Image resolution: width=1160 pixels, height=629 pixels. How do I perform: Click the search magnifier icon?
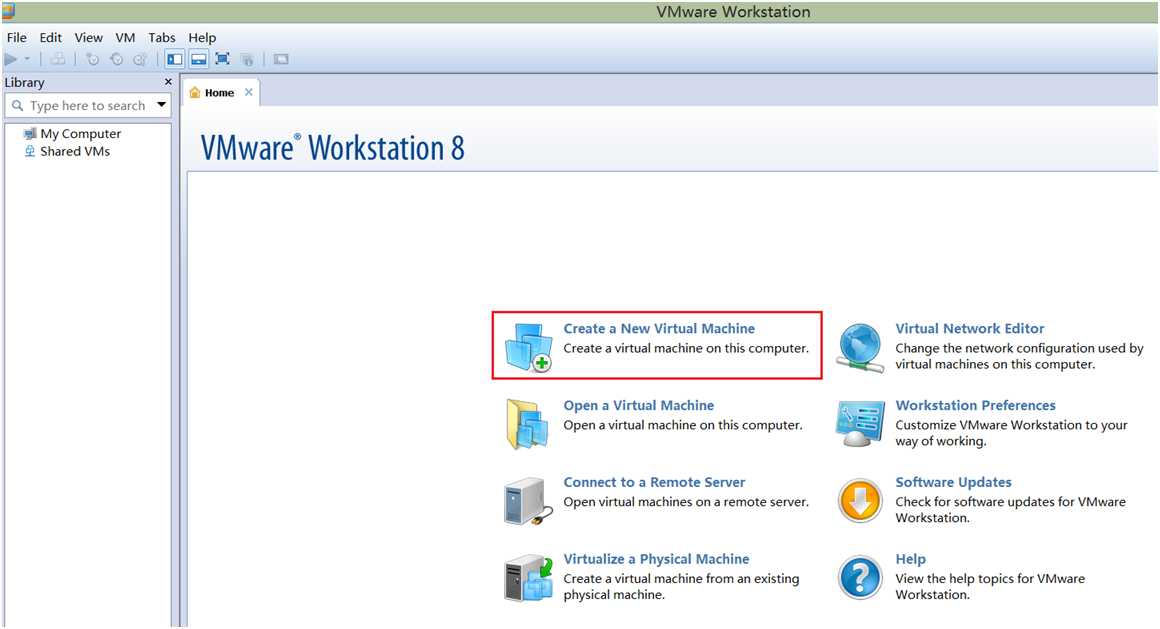click(18, 106)
